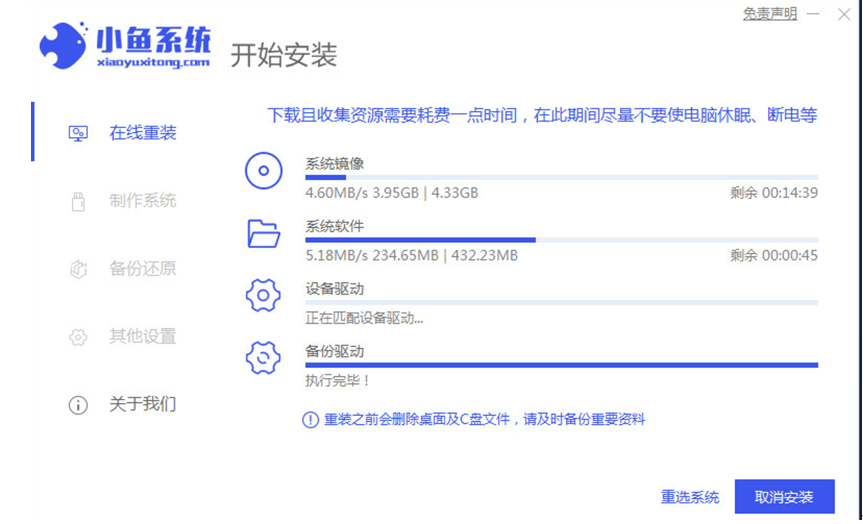Click the folder icon for 系统软件

pos(264,234)
